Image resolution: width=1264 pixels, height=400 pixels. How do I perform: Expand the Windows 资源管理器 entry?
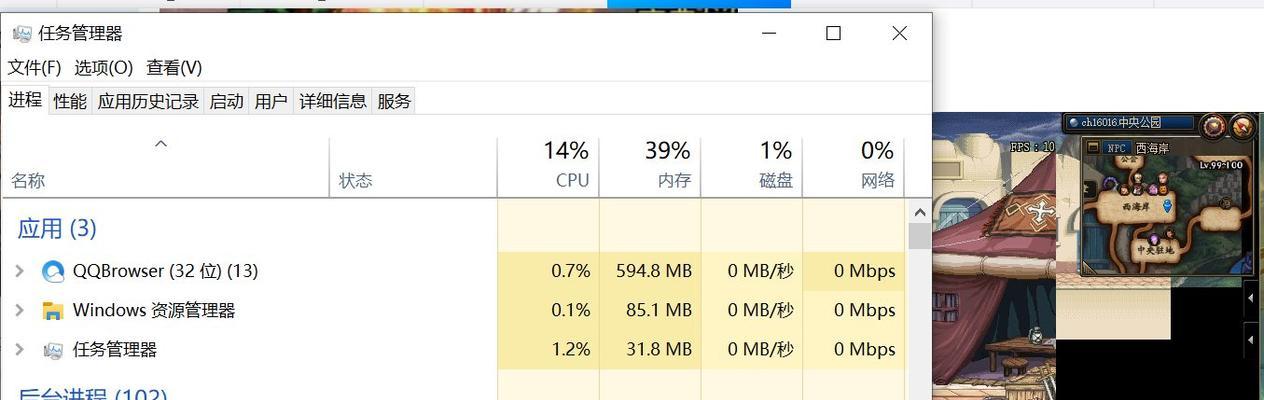[18, 310]
